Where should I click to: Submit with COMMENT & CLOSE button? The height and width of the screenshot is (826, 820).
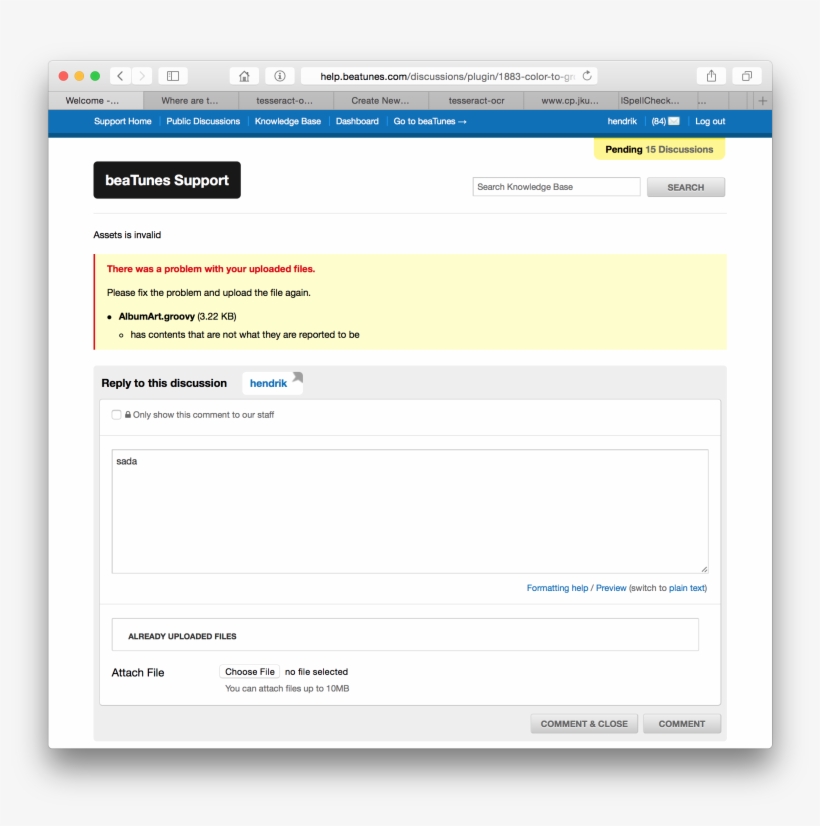tap(584, 724)
